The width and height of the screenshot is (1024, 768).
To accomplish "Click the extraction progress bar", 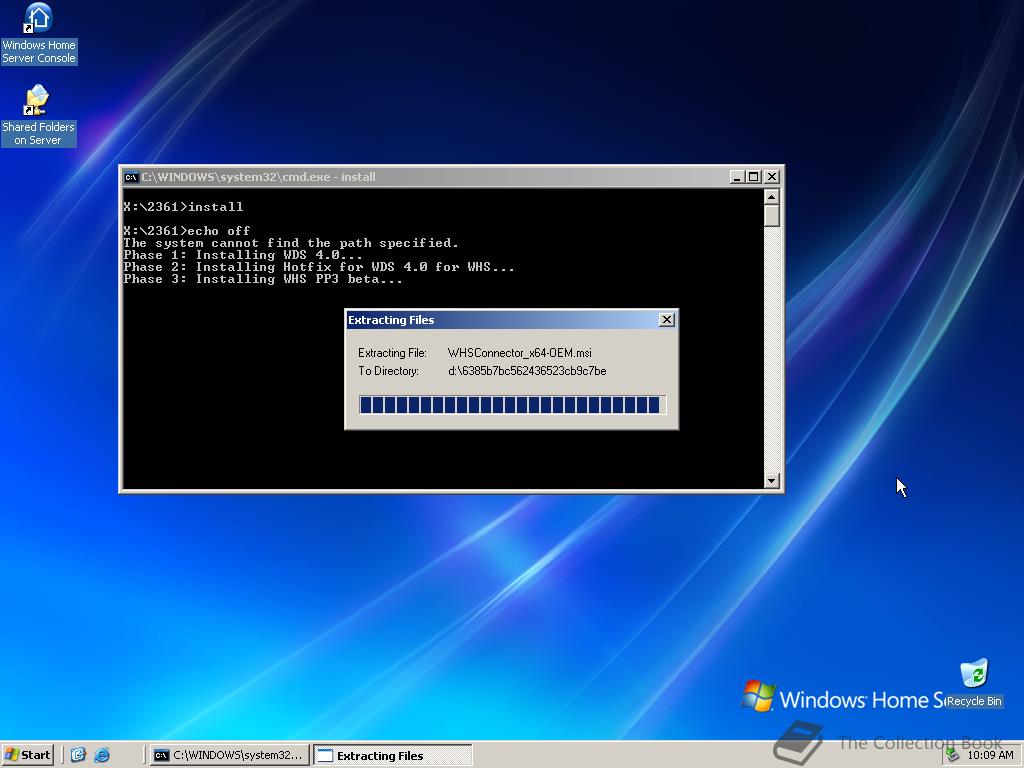I will coord(512,405).
